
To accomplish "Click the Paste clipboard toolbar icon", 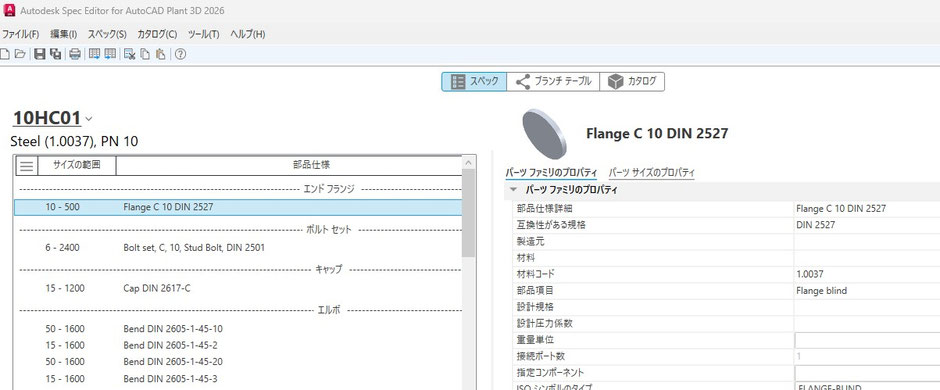I will pos(160,55).
